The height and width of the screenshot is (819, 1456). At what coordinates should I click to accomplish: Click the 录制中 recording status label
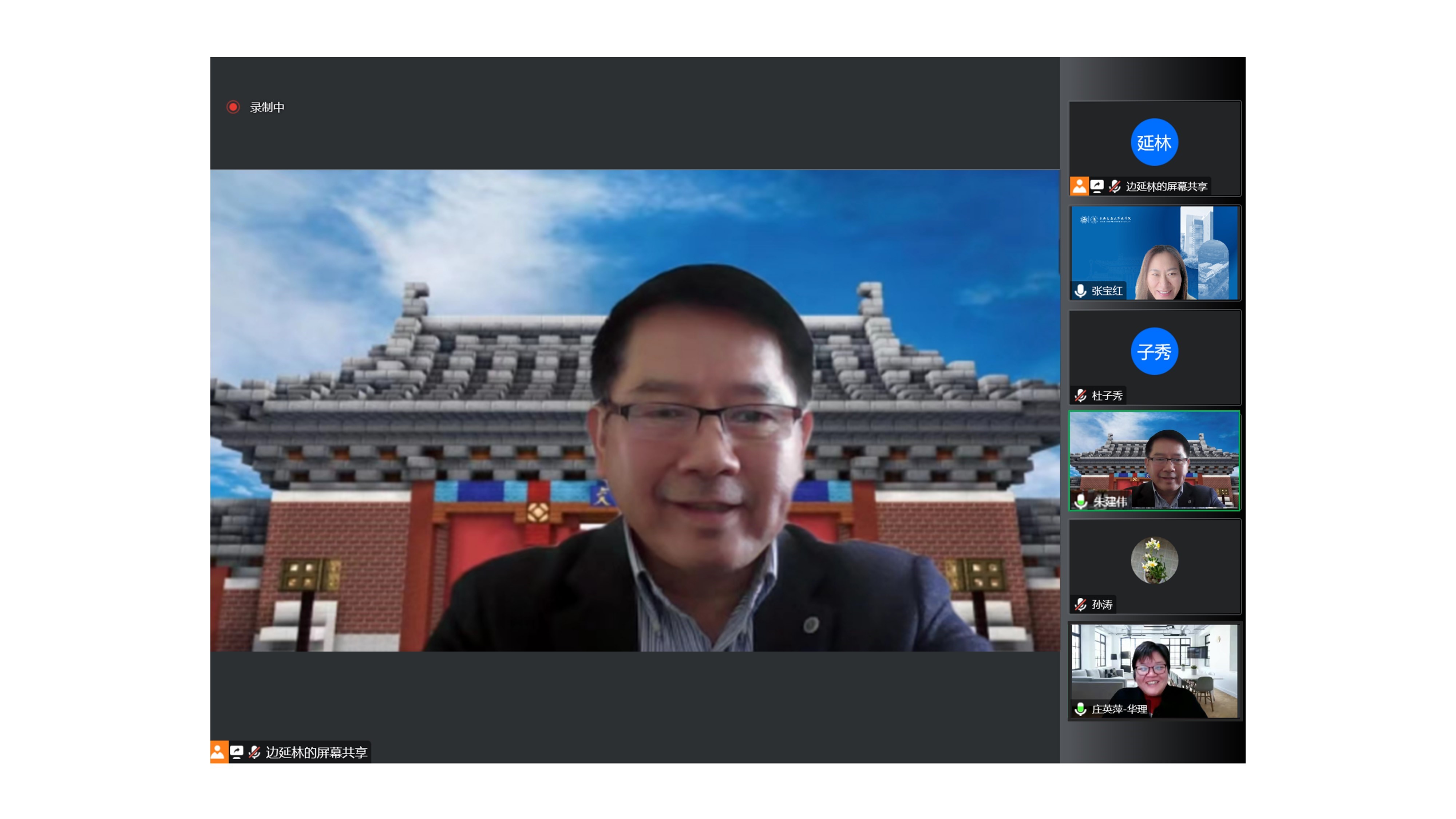[267, 107]
